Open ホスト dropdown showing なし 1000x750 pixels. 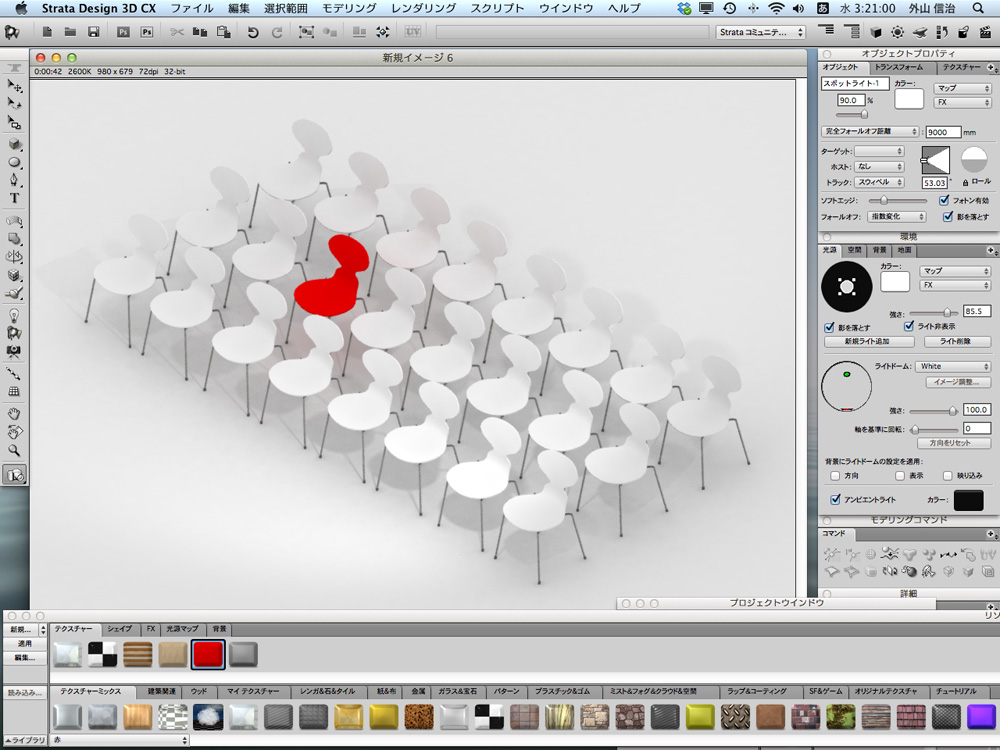(879, 166)
